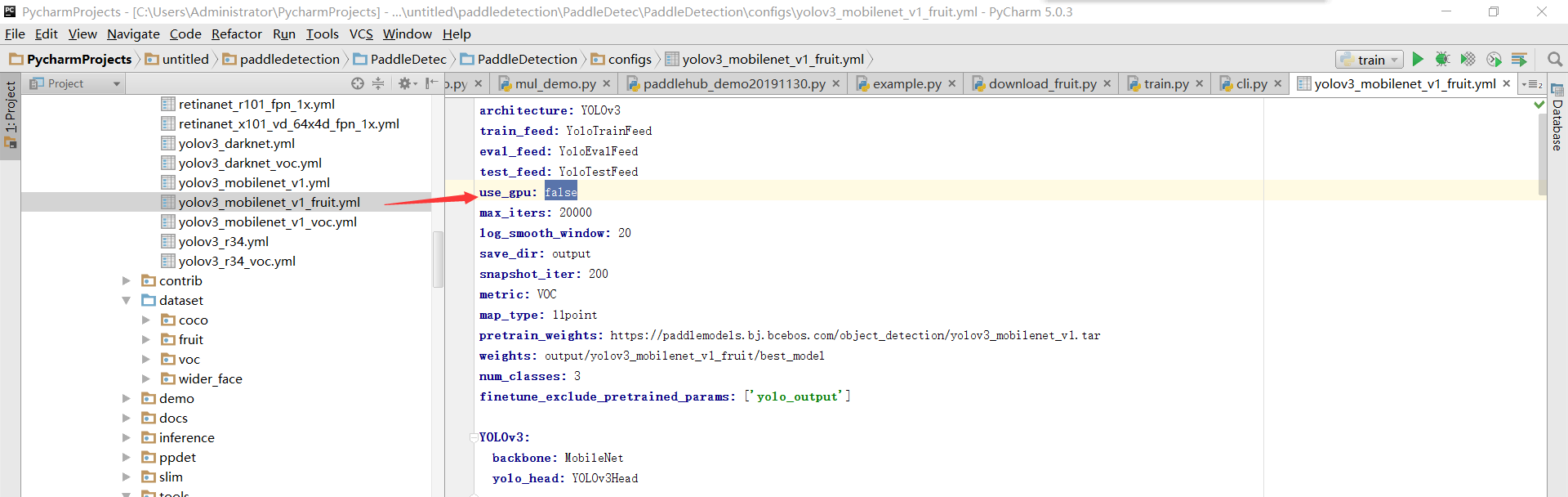Close the download_fruit.py tab

(x=1107, y=83)
